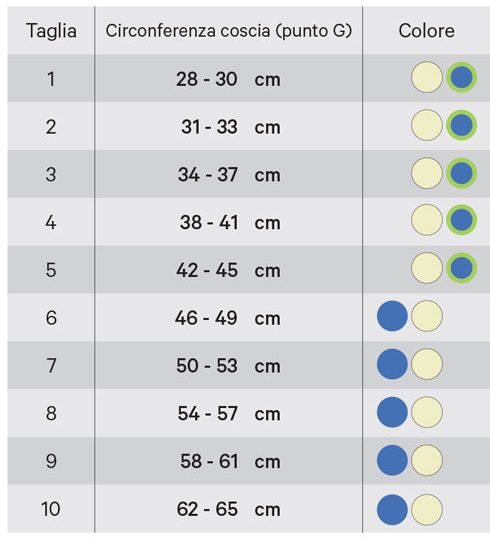The height and width of the screenshot is (538, 490).
Task: Choose the beige color for size 3
Action: (x=427, y=173)
